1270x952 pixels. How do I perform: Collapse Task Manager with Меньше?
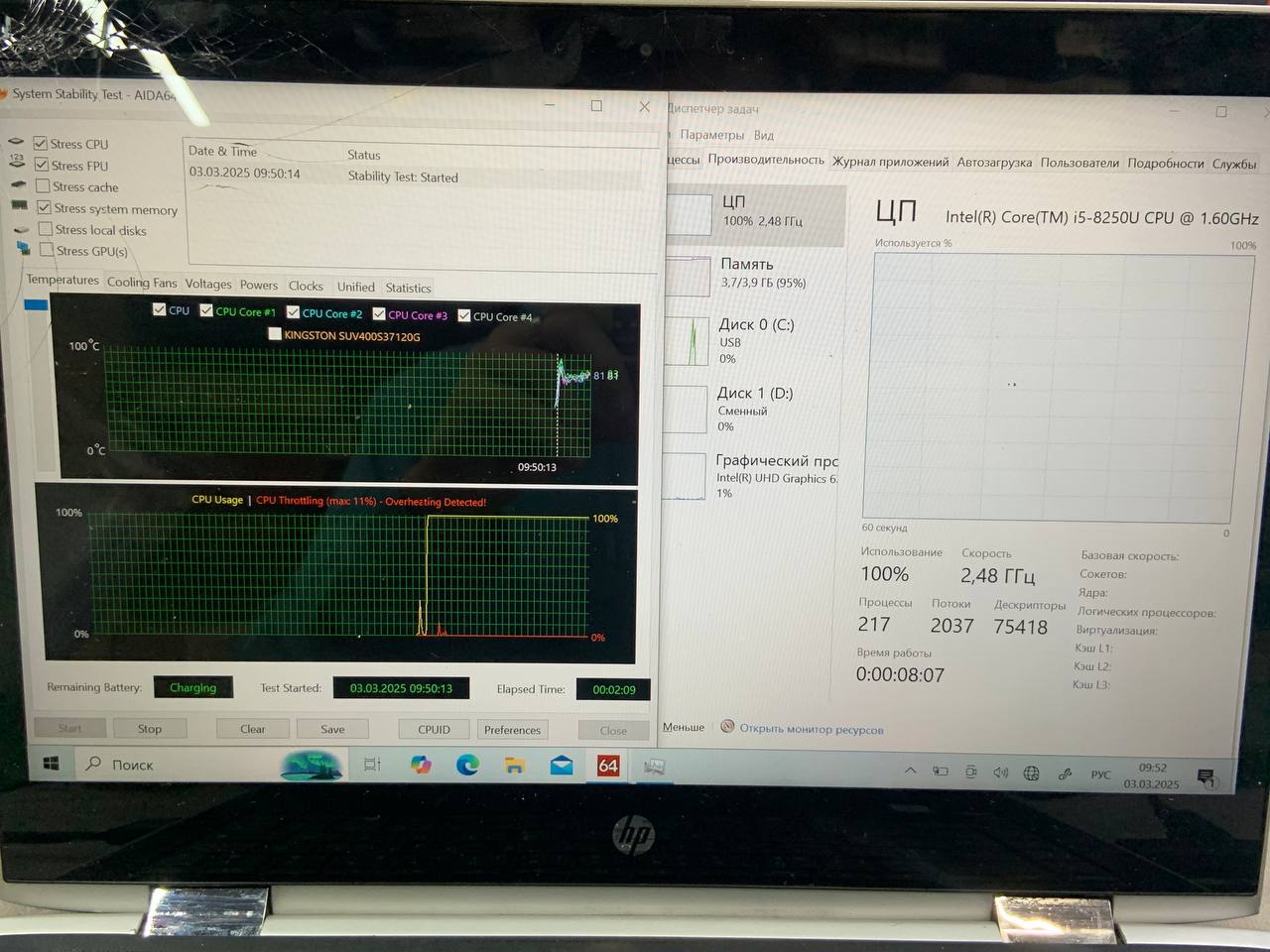[x=684, y=727]
